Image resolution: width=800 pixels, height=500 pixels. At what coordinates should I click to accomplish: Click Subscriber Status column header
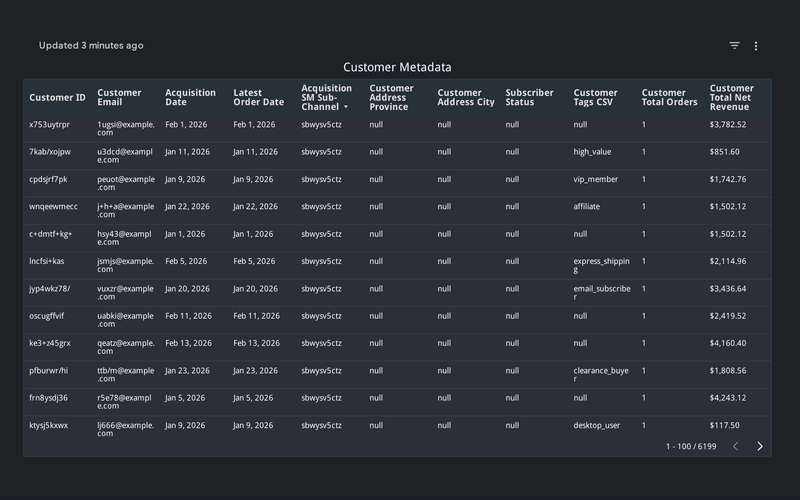529,98
